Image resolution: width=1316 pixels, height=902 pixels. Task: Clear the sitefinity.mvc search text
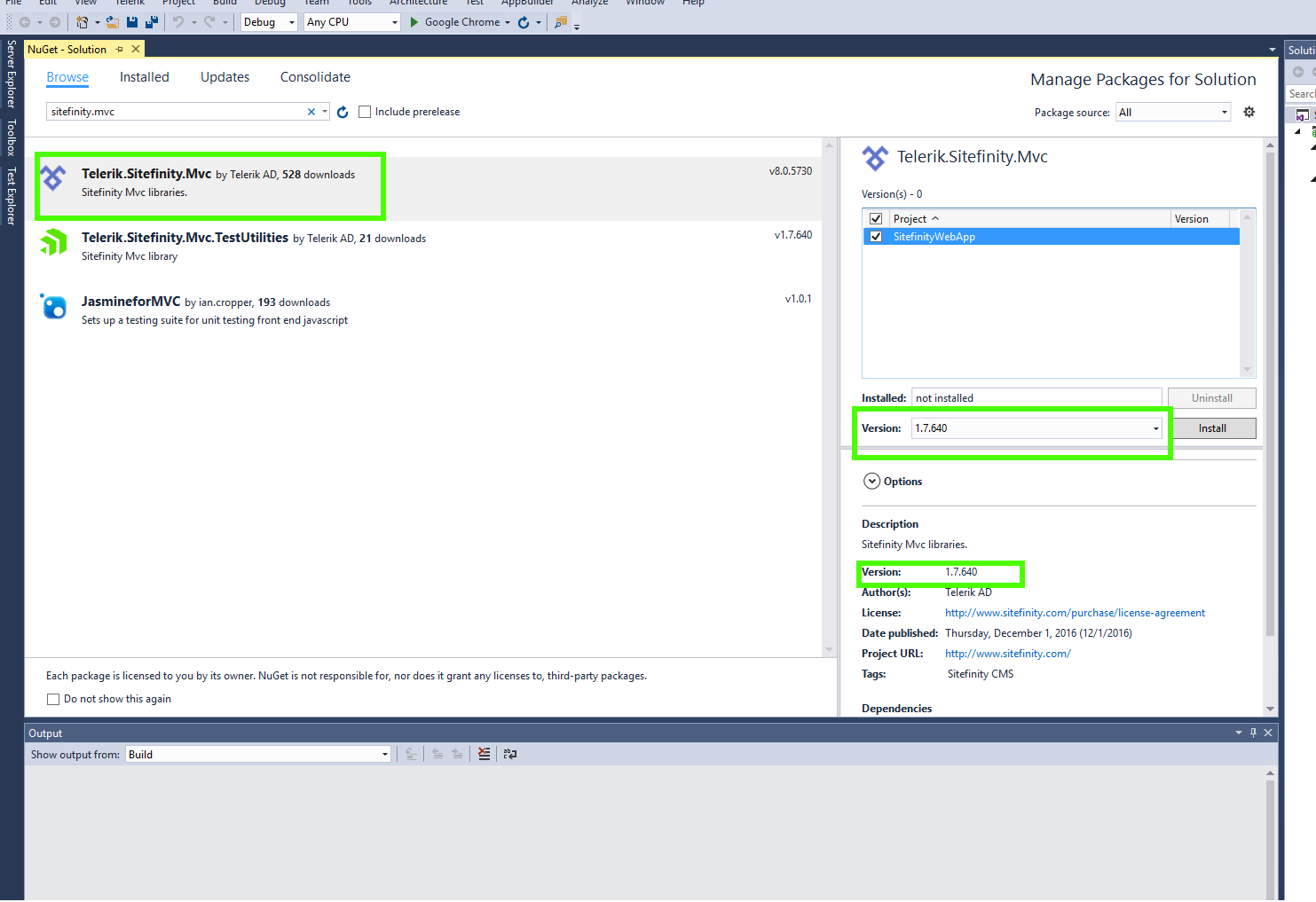point(311,112)
